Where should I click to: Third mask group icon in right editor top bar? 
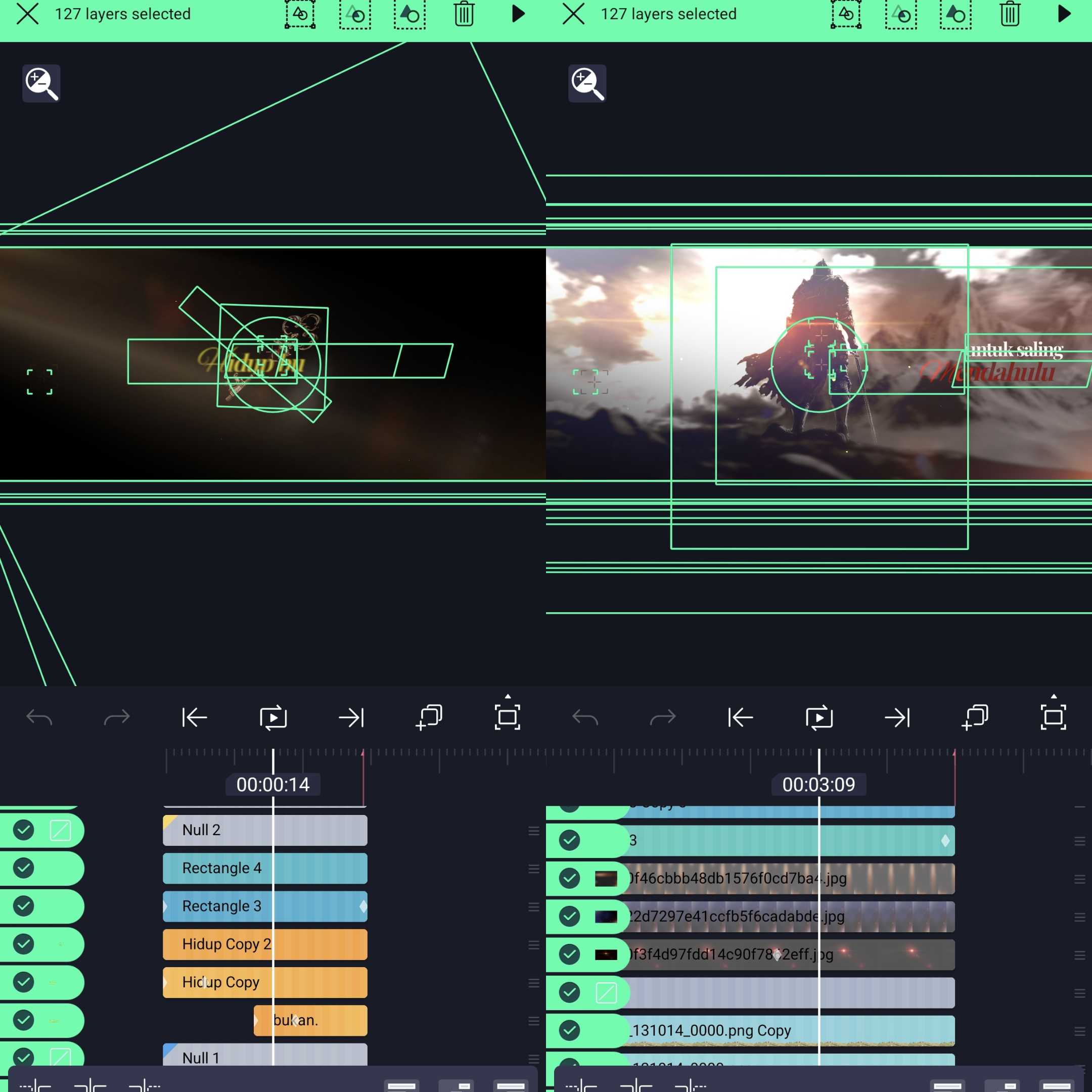tap(956, 14)
